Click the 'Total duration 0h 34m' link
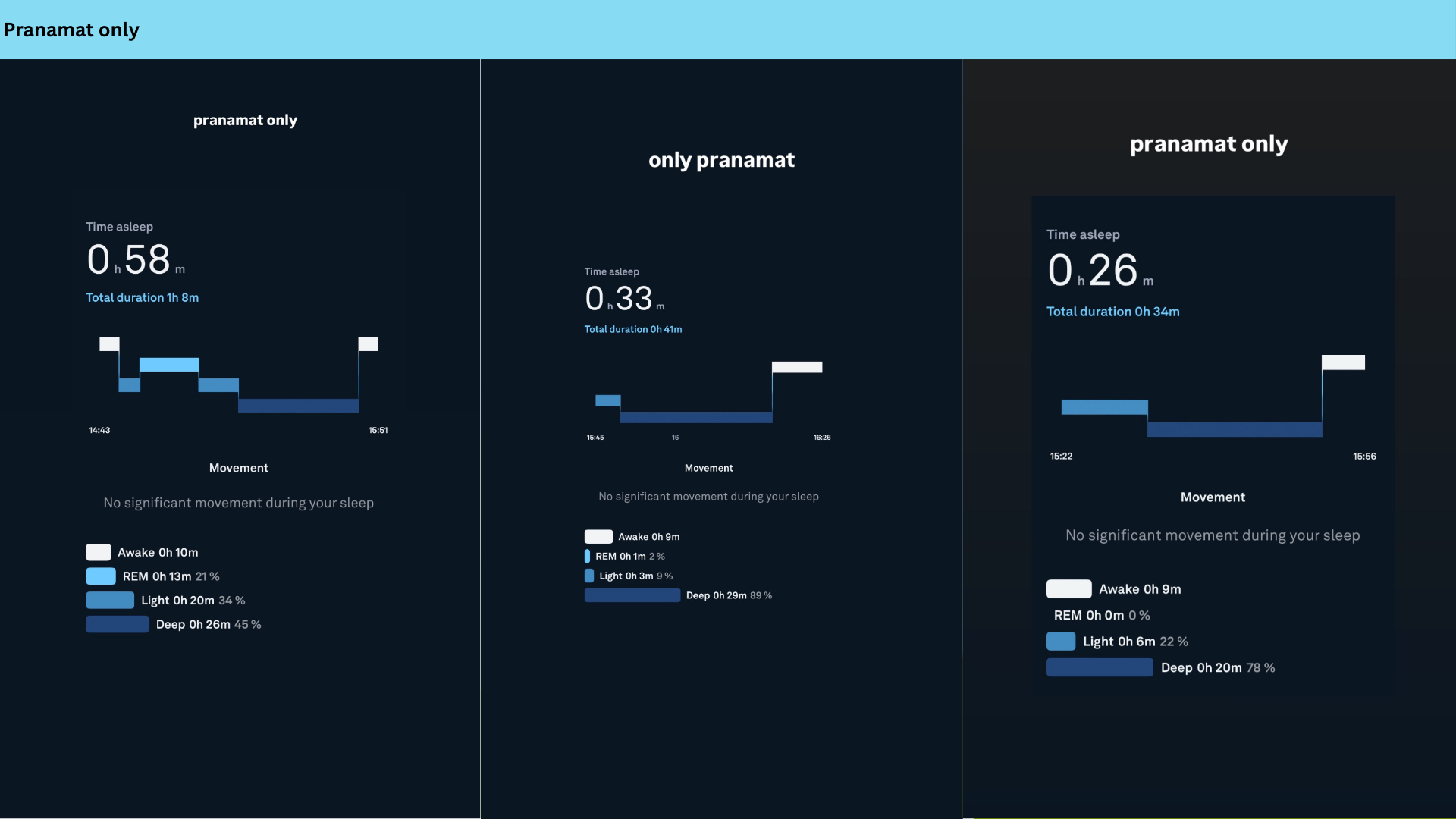 click(1113, 312)
